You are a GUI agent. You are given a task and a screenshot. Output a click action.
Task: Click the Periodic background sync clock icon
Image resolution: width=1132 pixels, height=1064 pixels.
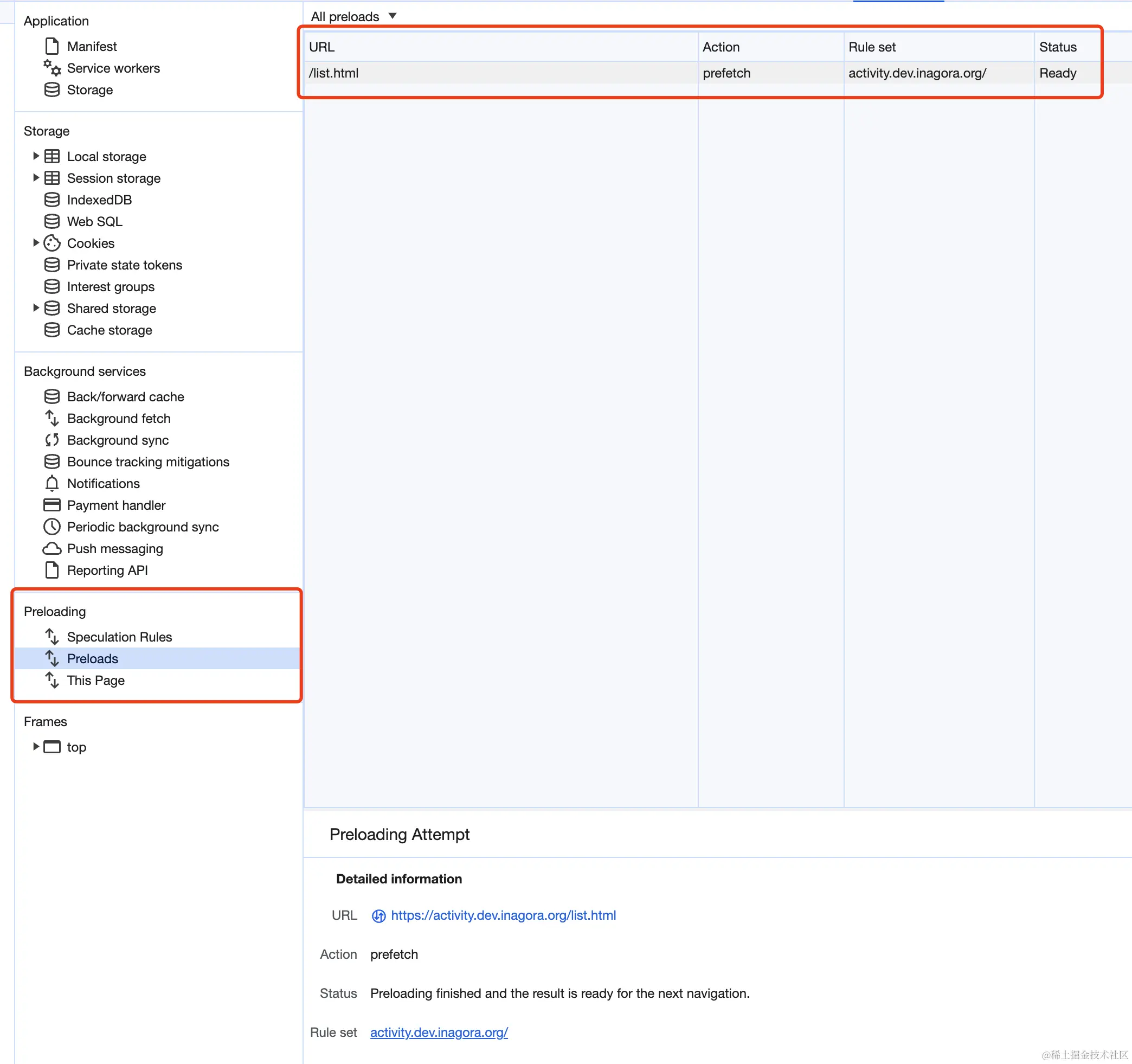coord(52,527)
